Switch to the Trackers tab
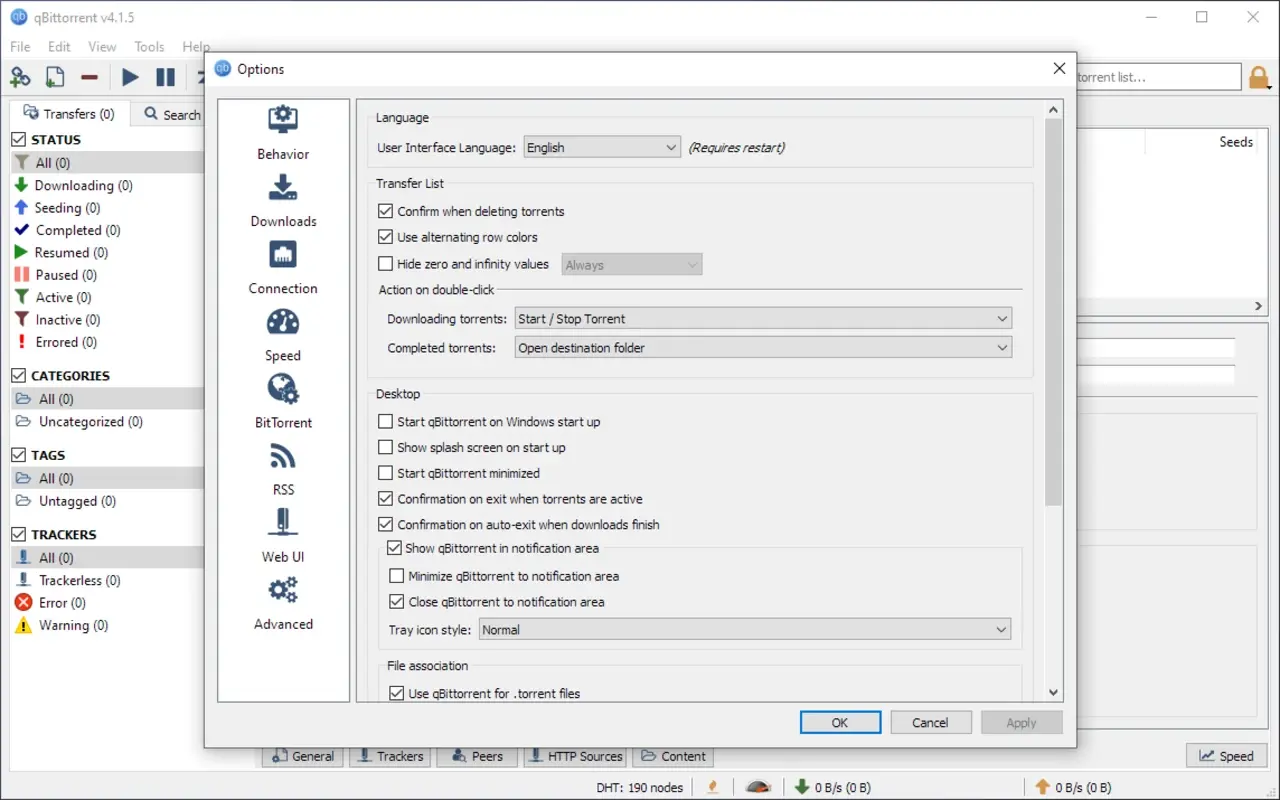The height and width of the screenshot is (800, 1280). (x=389, y=756)
